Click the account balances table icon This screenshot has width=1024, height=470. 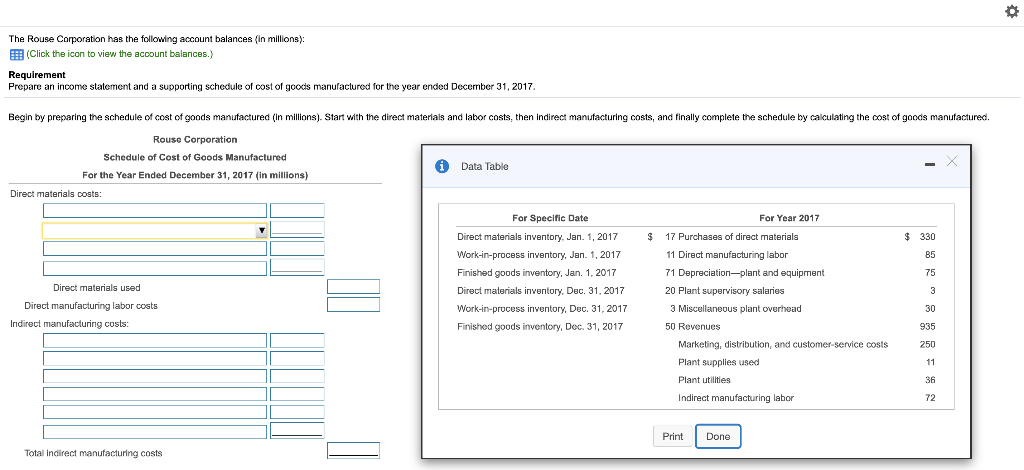pyautogui.click(x=15, y=54)
